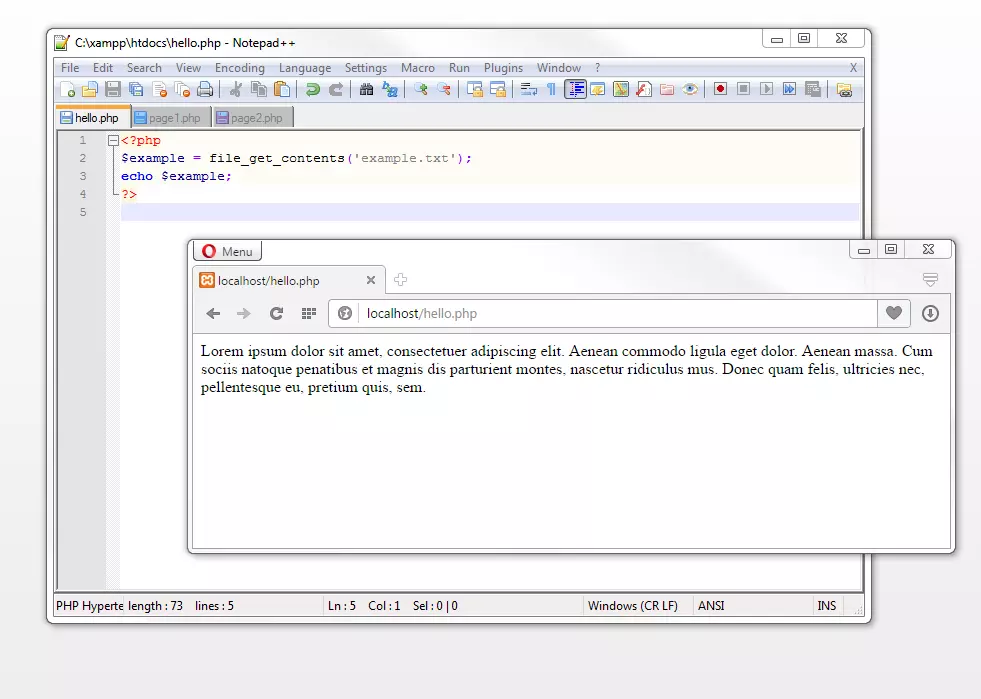Image resolution: width=981 pixels, height=699 pixels.
Task: Click the Save All icon
Action: point(136,89)
